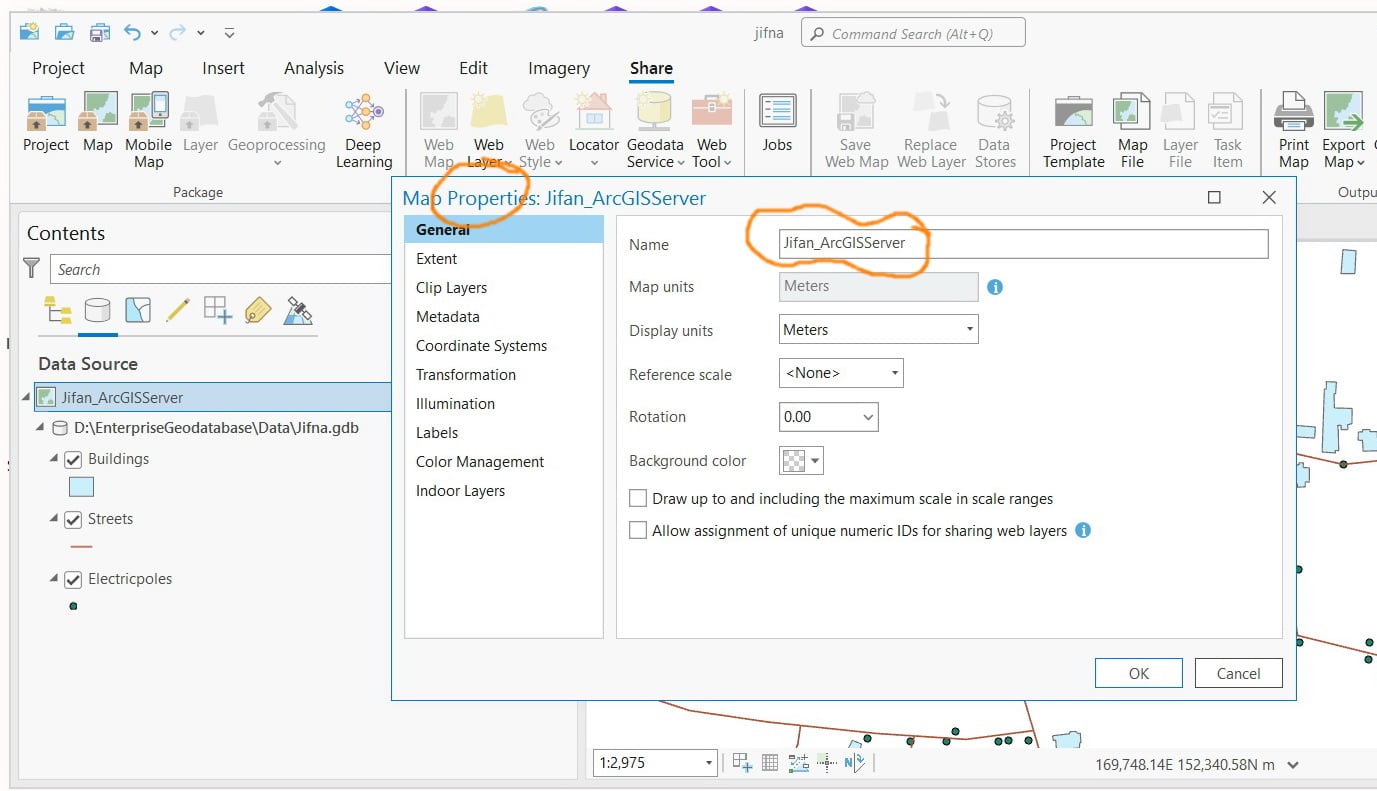Create a Mobile Map package
1377x791 pixels.
[x=149, y=112]
